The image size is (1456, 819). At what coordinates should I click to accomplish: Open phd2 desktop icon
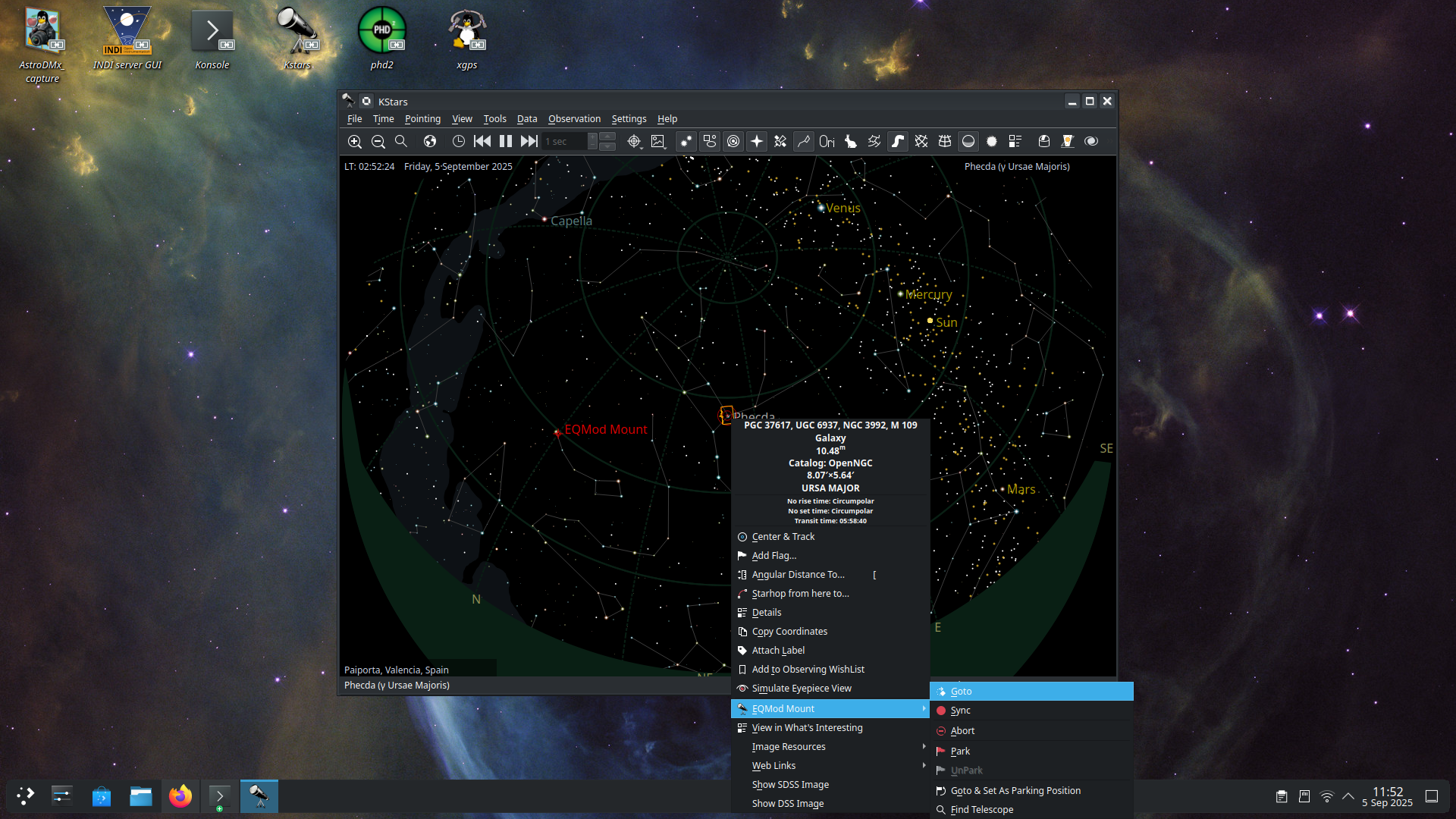tap(382, 39)
